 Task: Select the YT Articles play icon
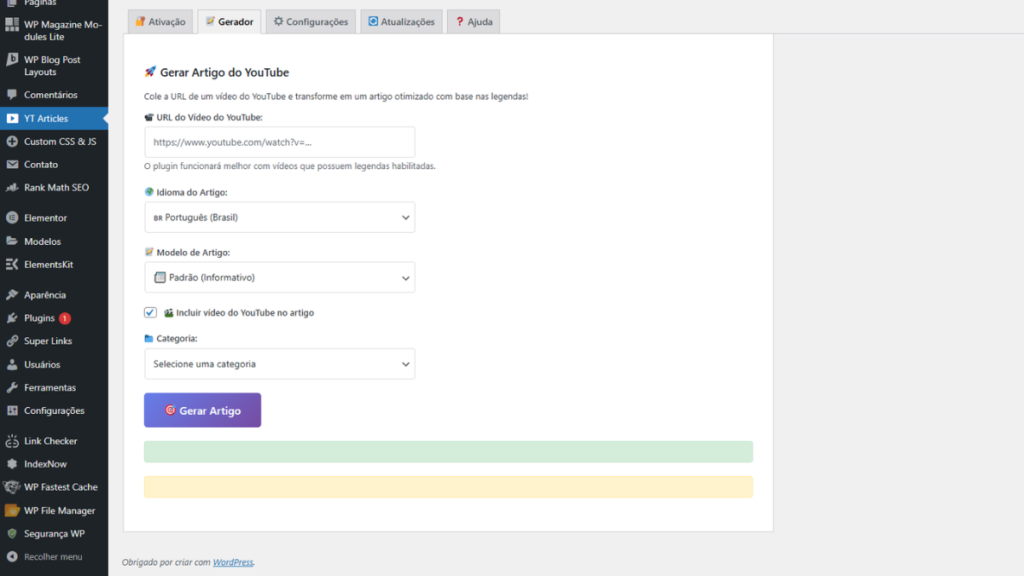[x=12, y=118]
